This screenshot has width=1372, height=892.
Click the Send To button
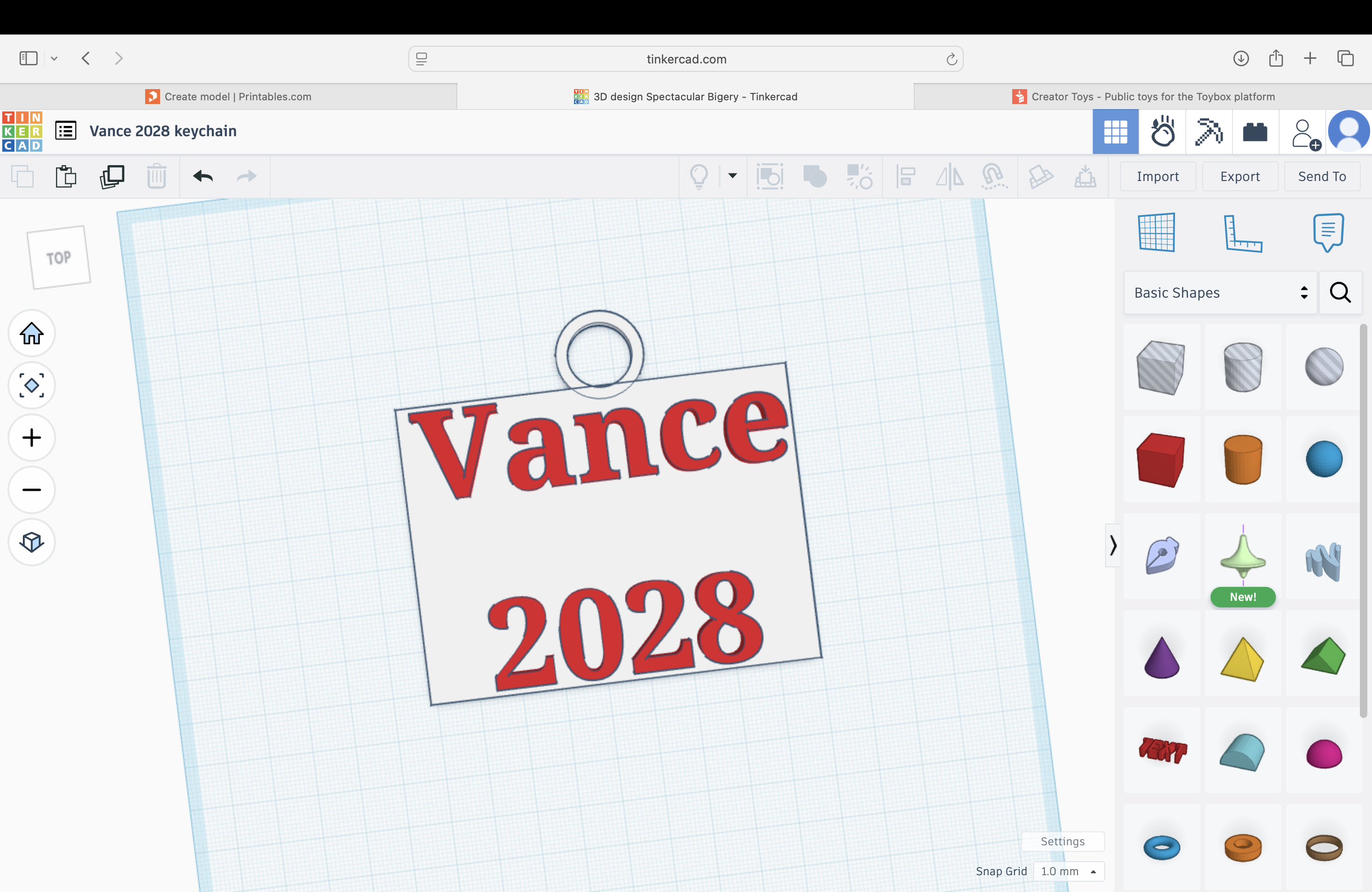pyautogui.click(x=1322, y=176)
